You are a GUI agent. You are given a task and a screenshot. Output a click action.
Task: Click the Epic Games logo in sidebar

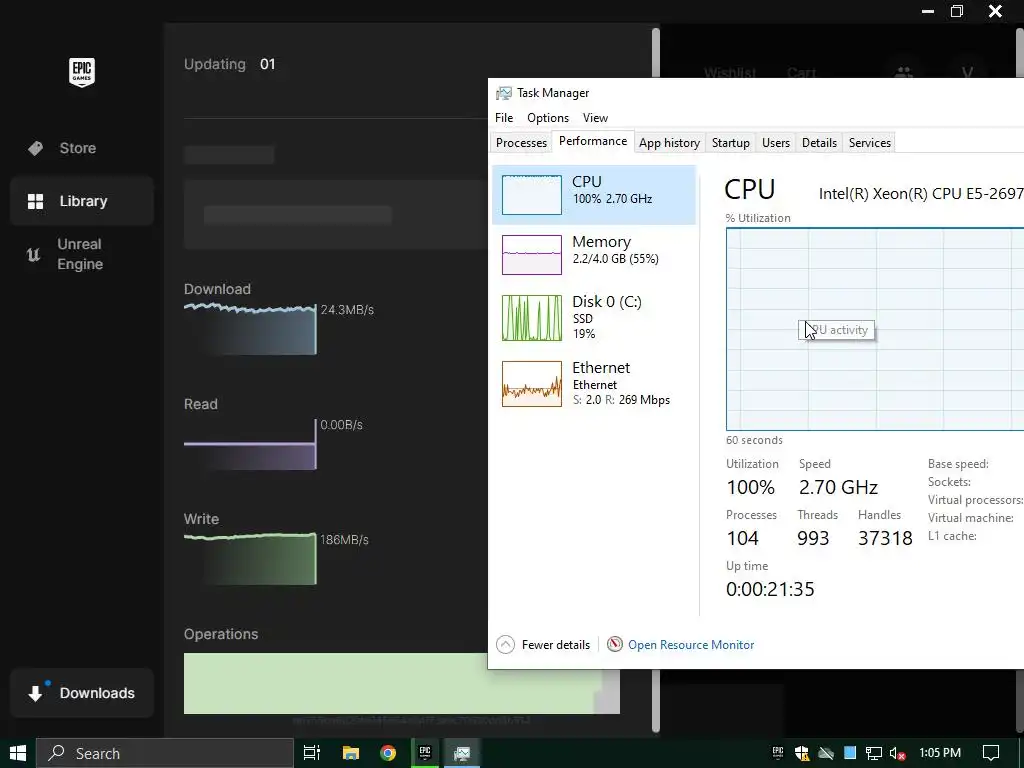82,72
